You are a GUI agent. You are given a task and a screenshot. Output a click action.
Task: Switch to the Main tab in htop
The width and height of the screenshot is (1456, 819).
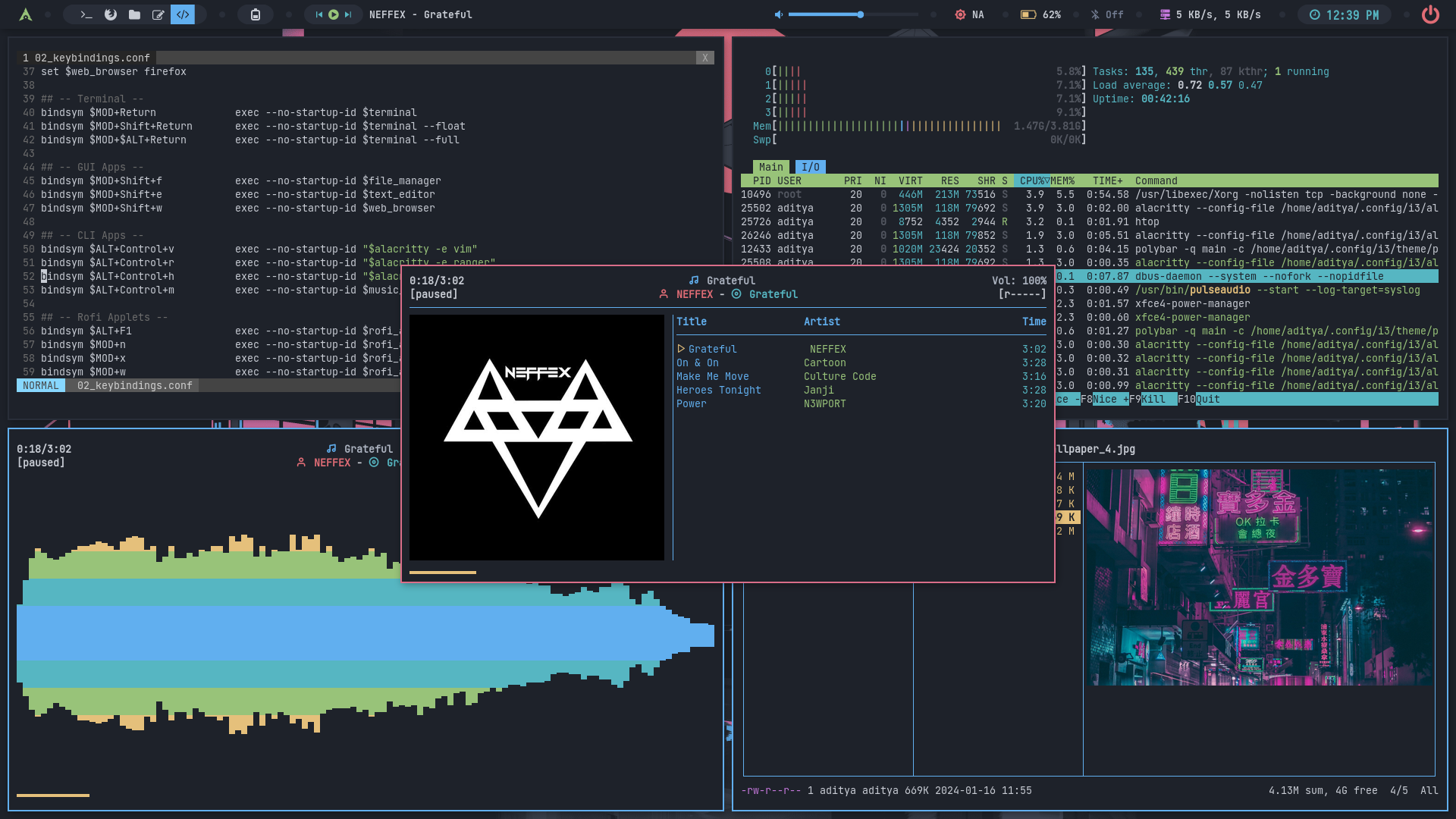[x=770, y=167]
